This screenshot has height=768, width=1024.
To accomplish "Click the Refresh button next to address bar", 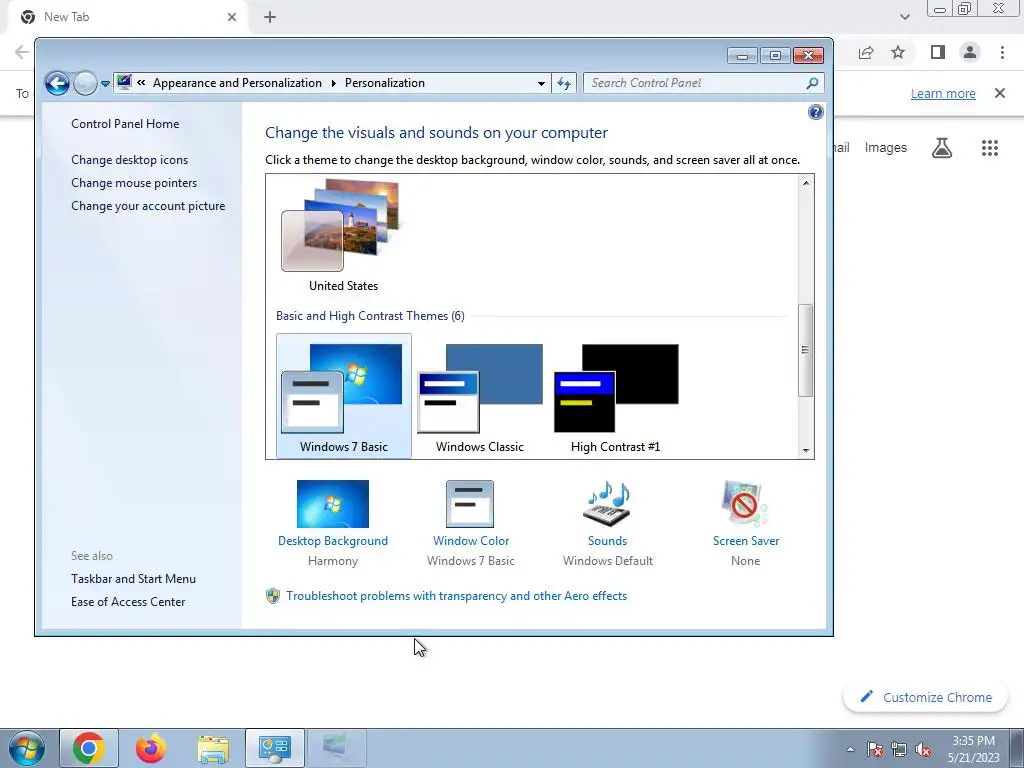I will coord(564,84).
